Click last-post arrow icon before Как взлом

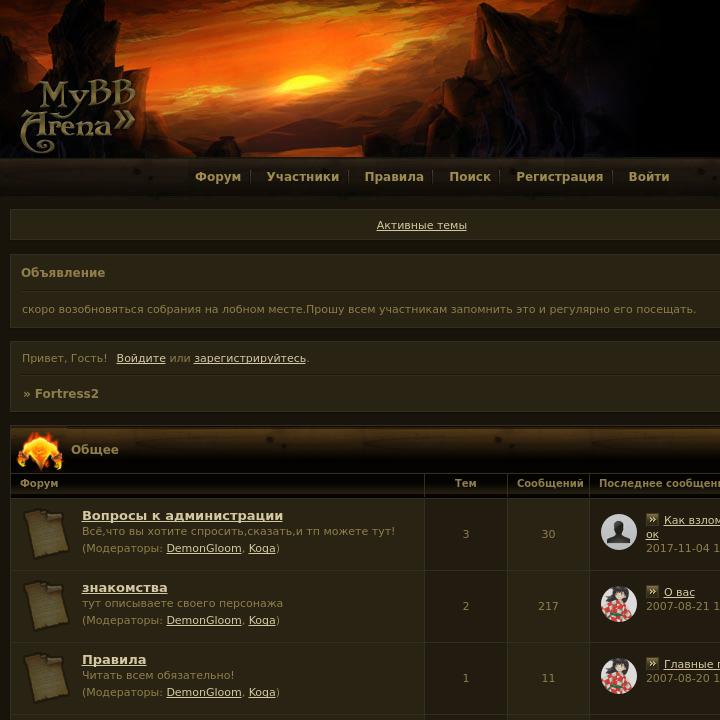[x=652, y=519]
